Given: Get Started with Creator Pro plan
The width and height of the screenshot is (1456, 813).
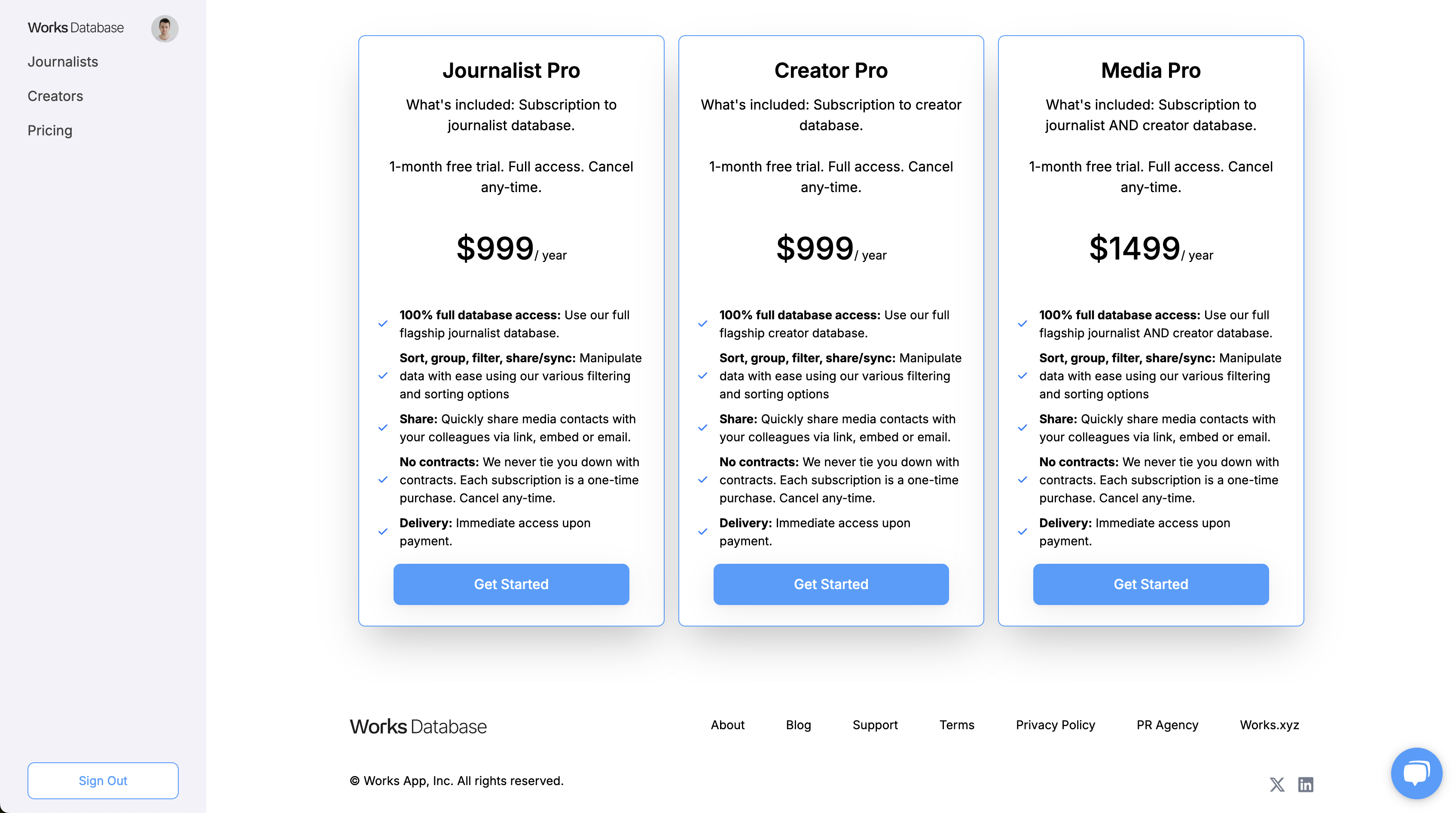Looking at the screenshot, I should tap(830, 584).
